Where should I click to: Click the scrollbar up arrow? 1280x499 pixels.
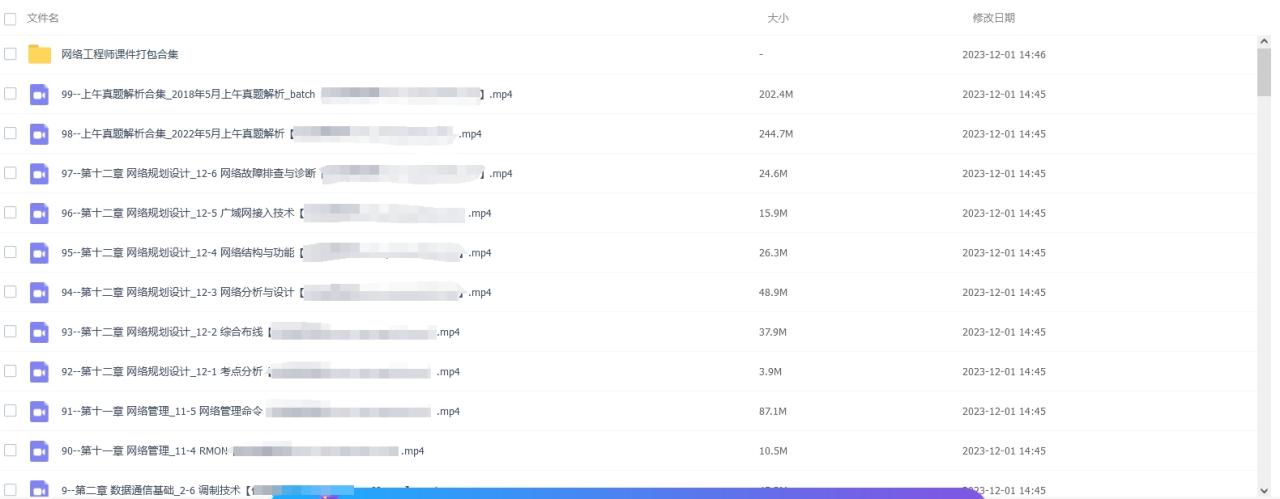1263,41
